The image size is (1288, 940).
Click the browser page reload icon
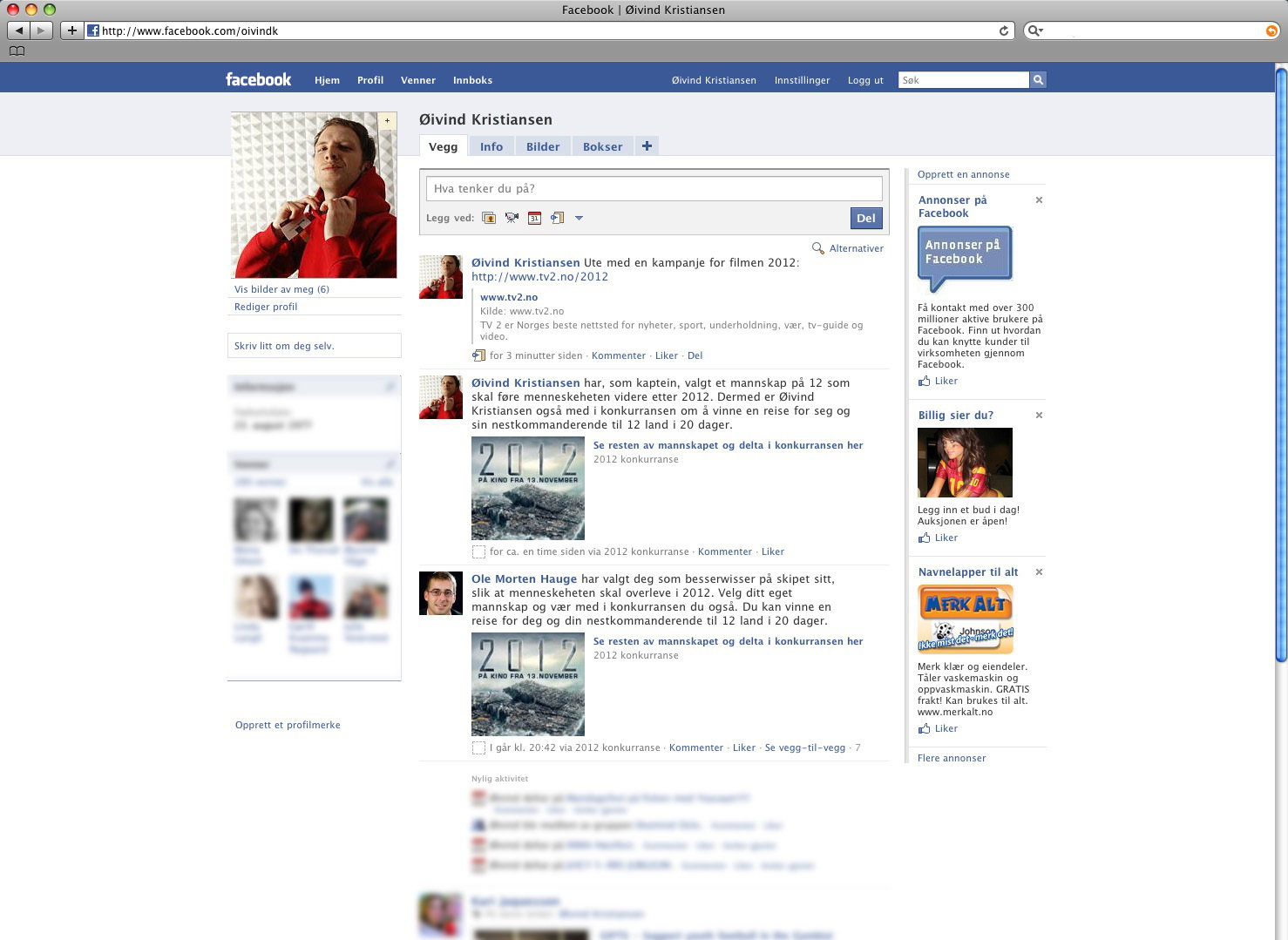pyautogui.click(x=1003, y=30)
